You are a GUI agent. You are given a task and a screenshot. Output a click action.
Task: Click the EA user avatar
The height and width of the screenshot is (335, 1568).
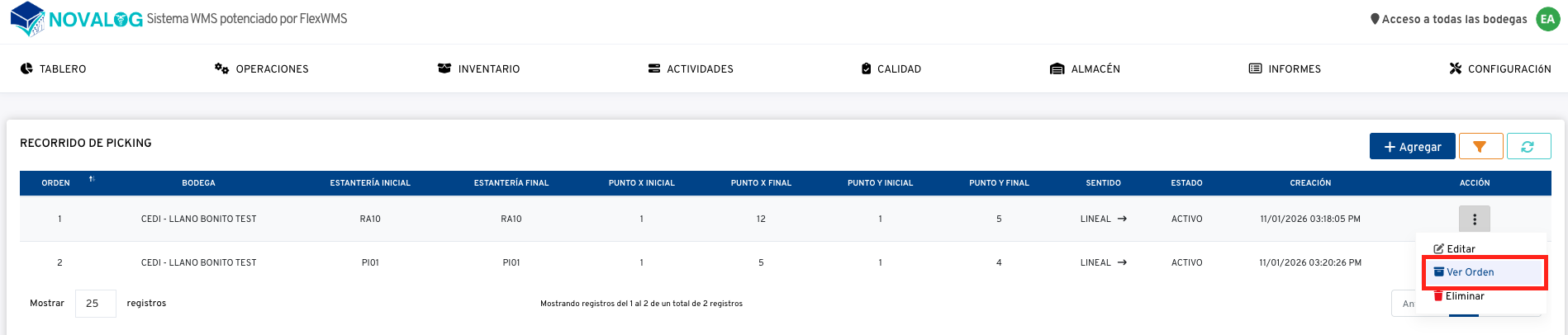pos(1547,19)
